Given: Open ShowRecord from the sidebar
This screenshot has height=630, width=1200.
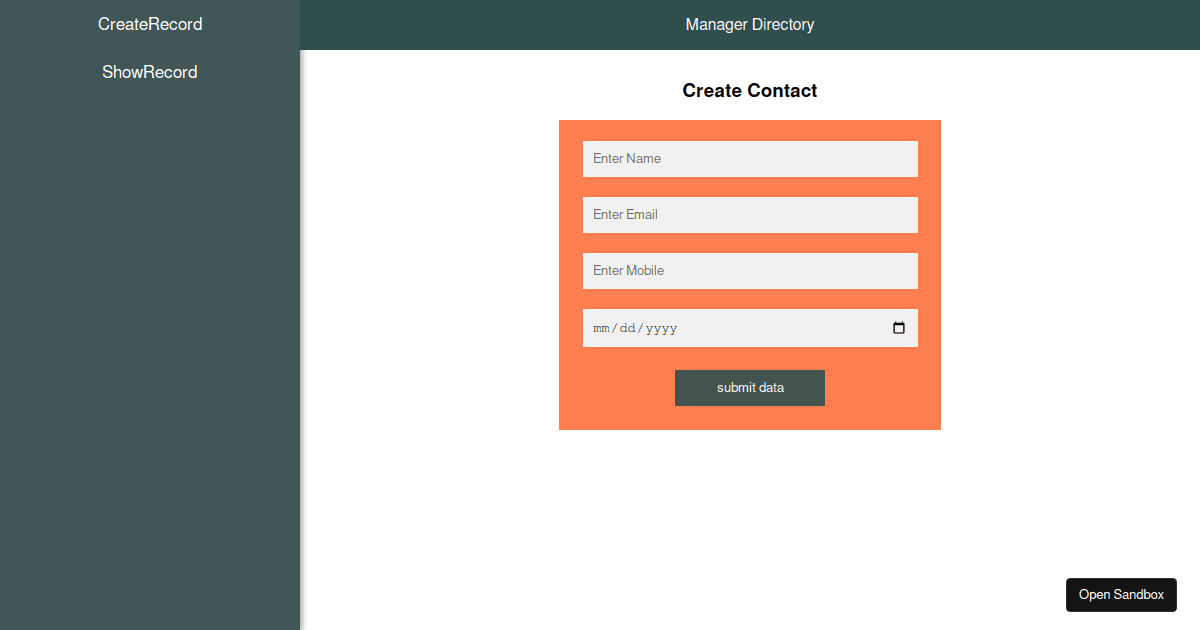Looking at the screenshot, I should click(x=149, y=71).
